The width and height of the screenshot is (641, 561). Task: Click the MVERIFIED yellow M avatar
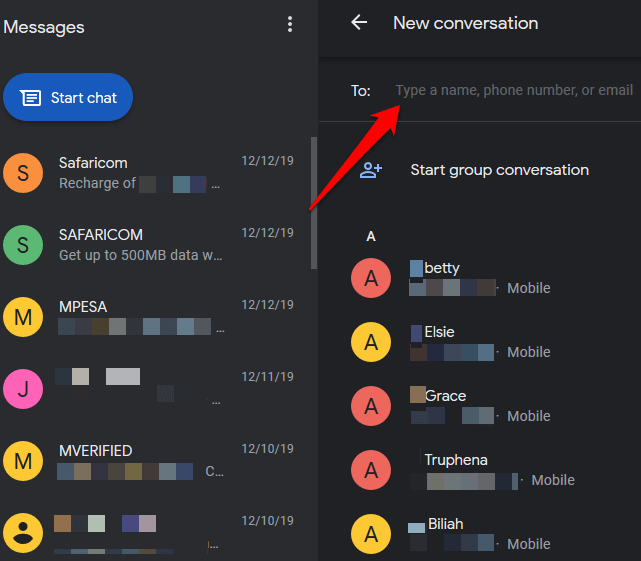[23, 461]
